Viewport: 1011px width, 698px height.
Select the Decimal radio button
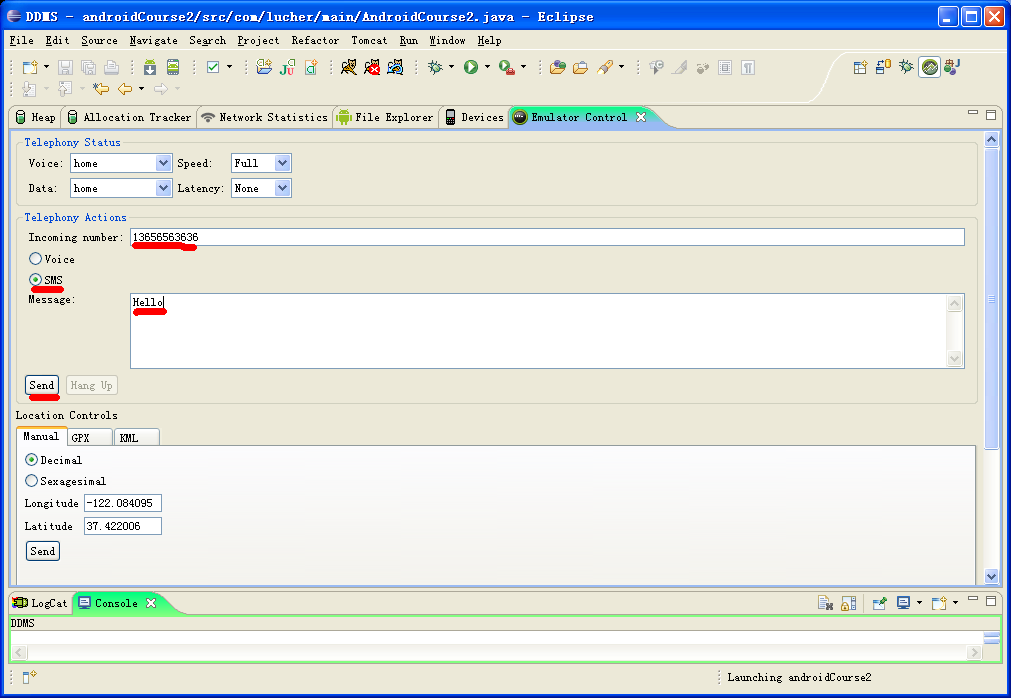(x=31, y=460)
